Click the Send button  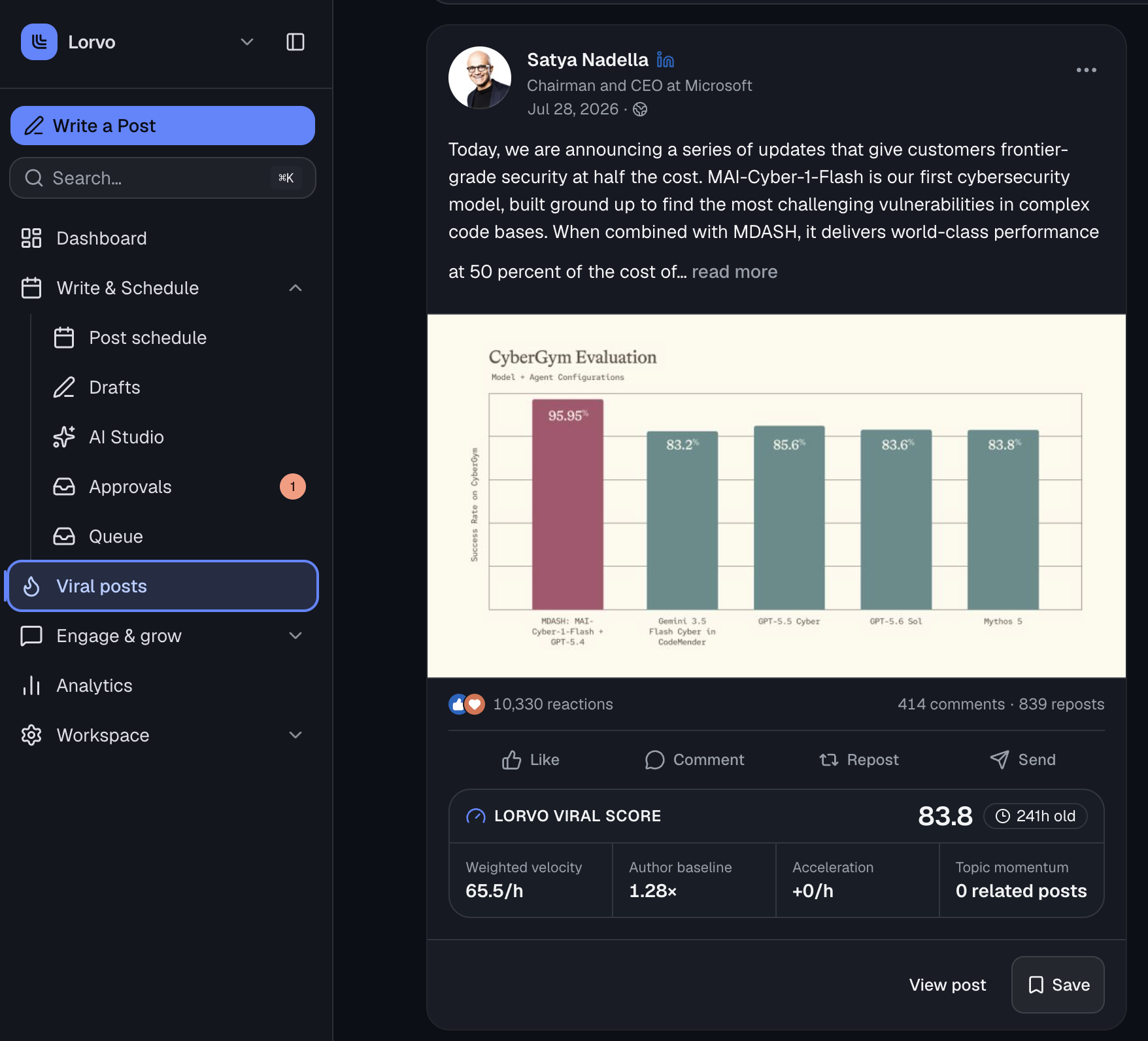(1022, 760)
